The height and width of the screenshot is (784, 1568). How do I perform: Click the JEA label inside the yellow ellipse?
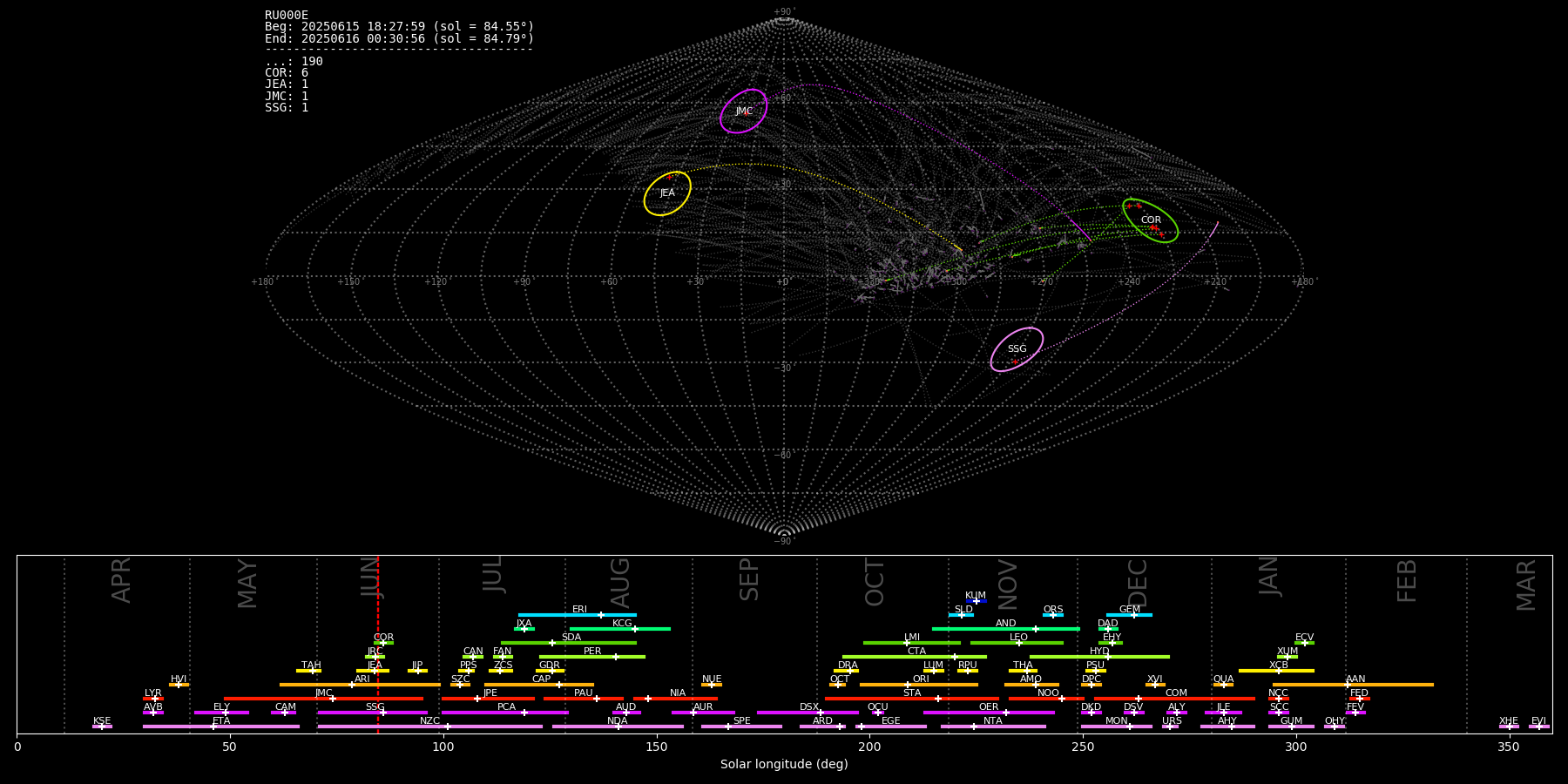tap(667, 193)
